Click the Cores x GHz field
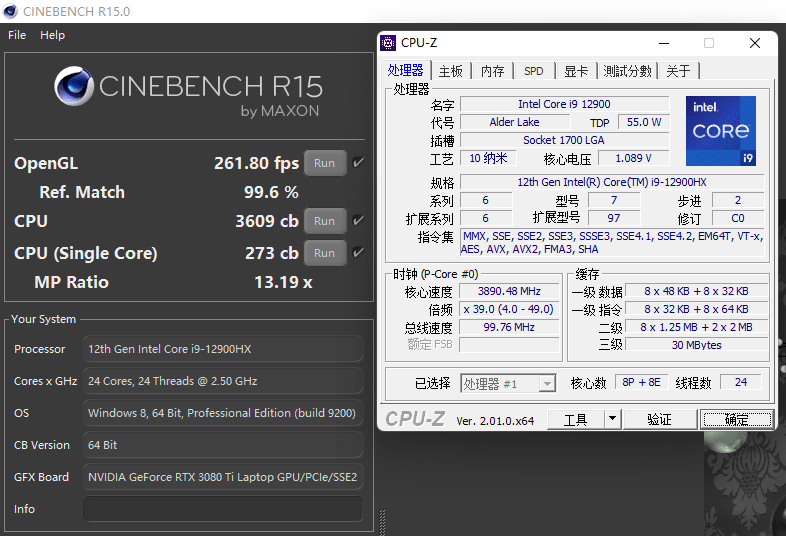 point(223,381)
